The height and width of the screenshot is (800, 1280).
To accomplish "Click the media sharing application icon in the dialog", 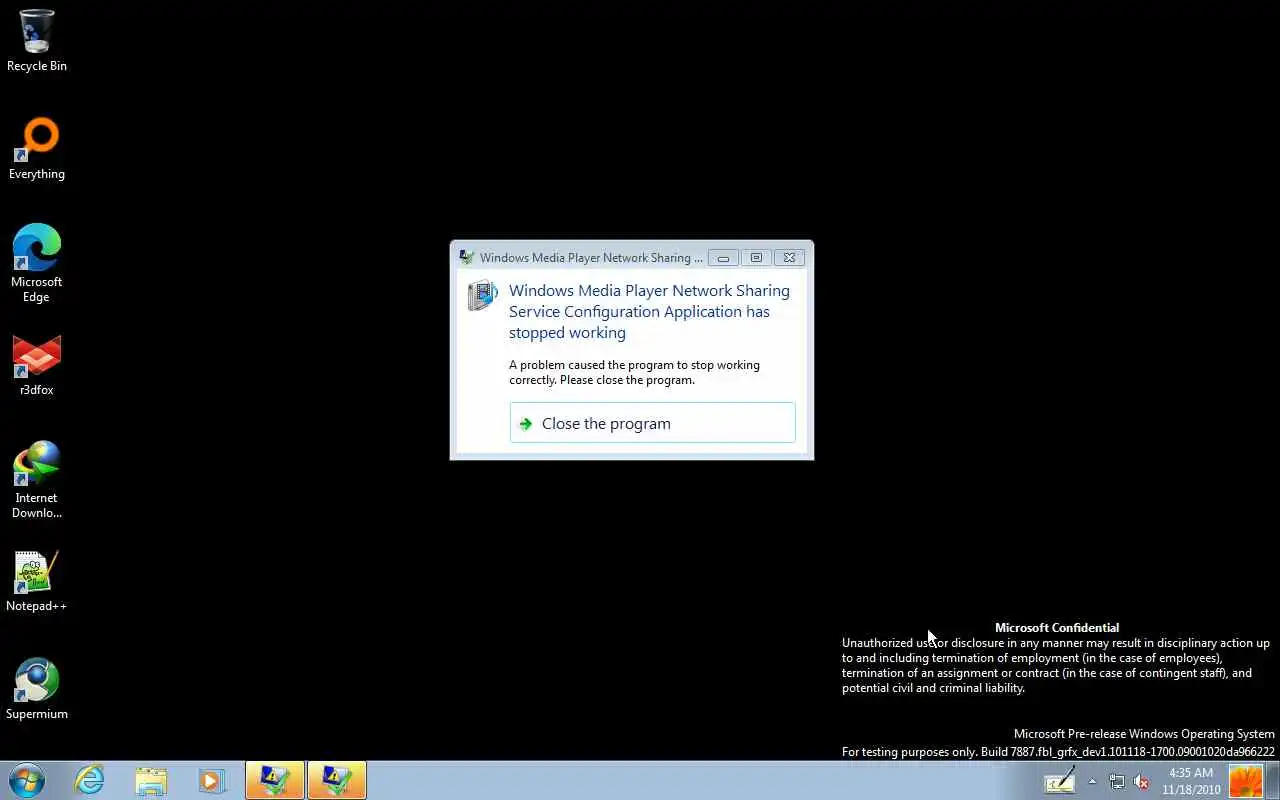I will [x=483, y=295].
